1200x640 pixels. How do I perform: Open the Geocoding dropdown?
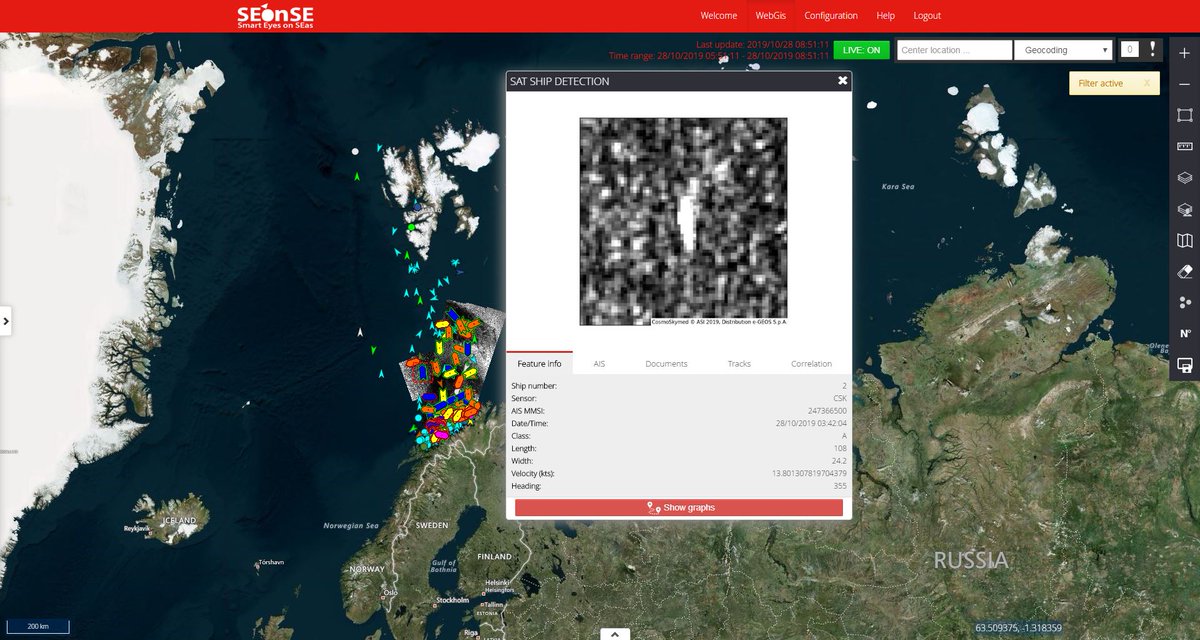(1063, 50)
